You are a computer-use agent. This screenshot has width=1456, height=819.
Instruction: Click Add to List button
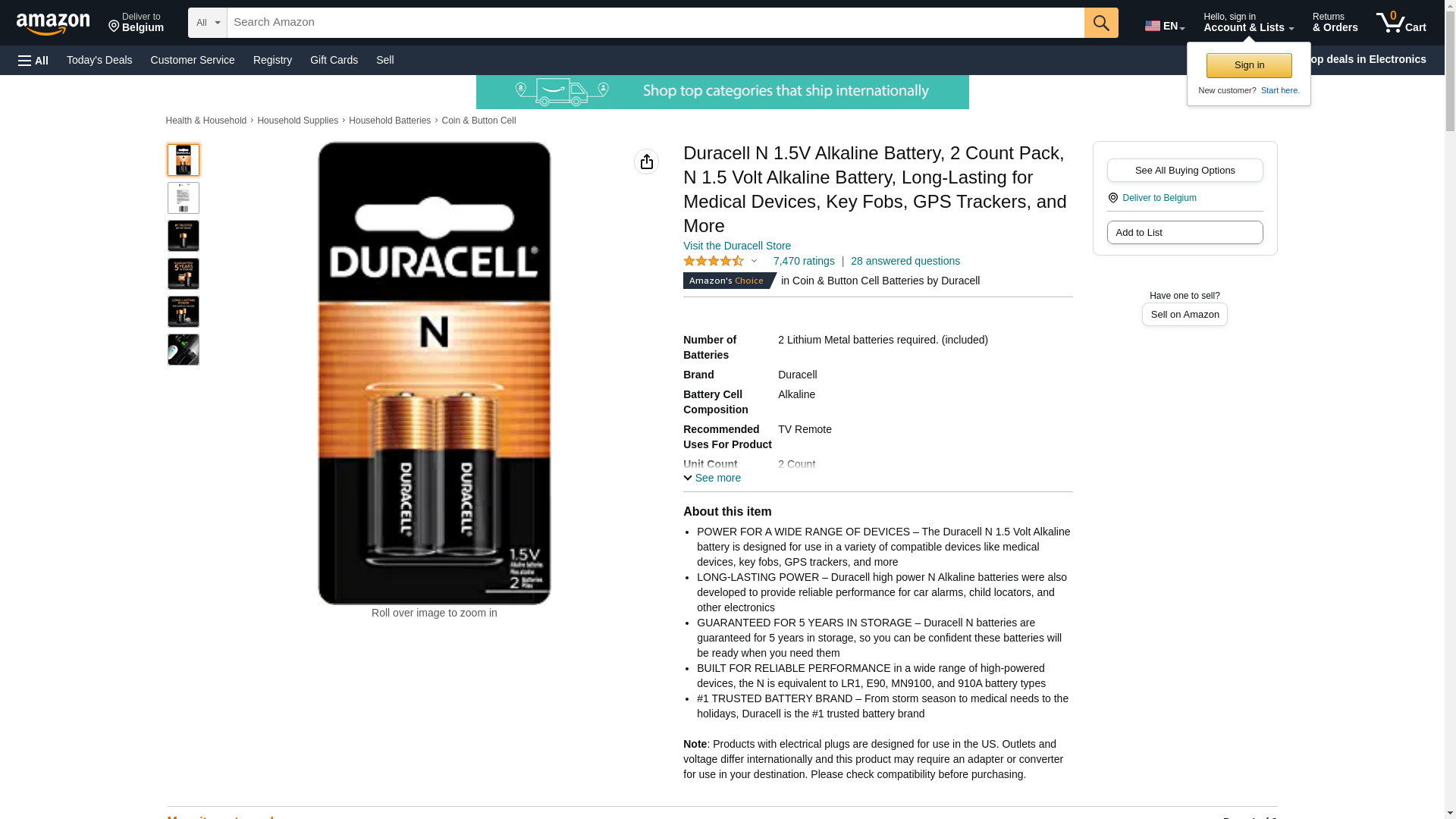[x=1185, y=232]
